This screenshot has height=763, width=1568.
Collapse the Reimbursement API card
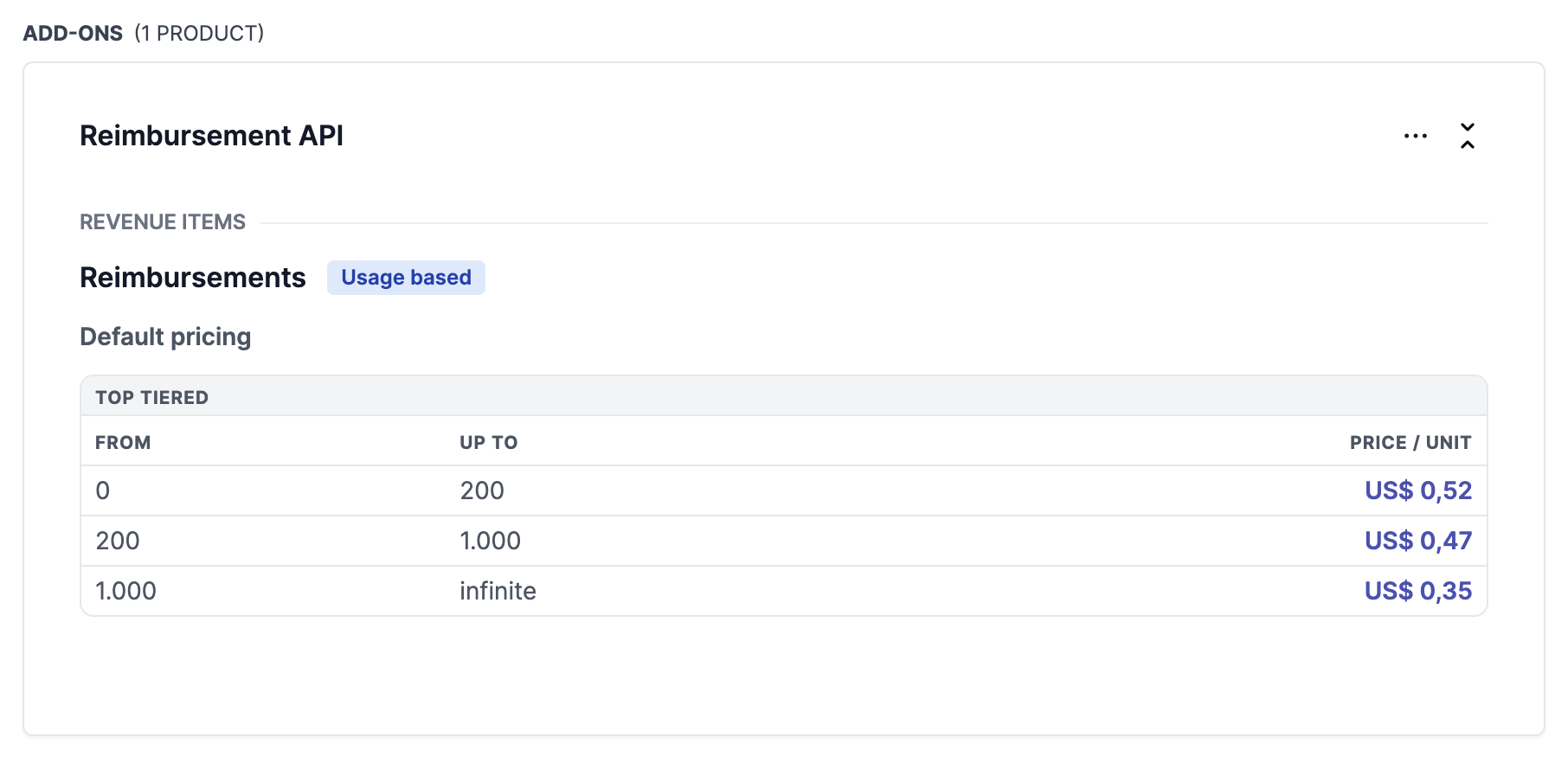coord(1467,136)
